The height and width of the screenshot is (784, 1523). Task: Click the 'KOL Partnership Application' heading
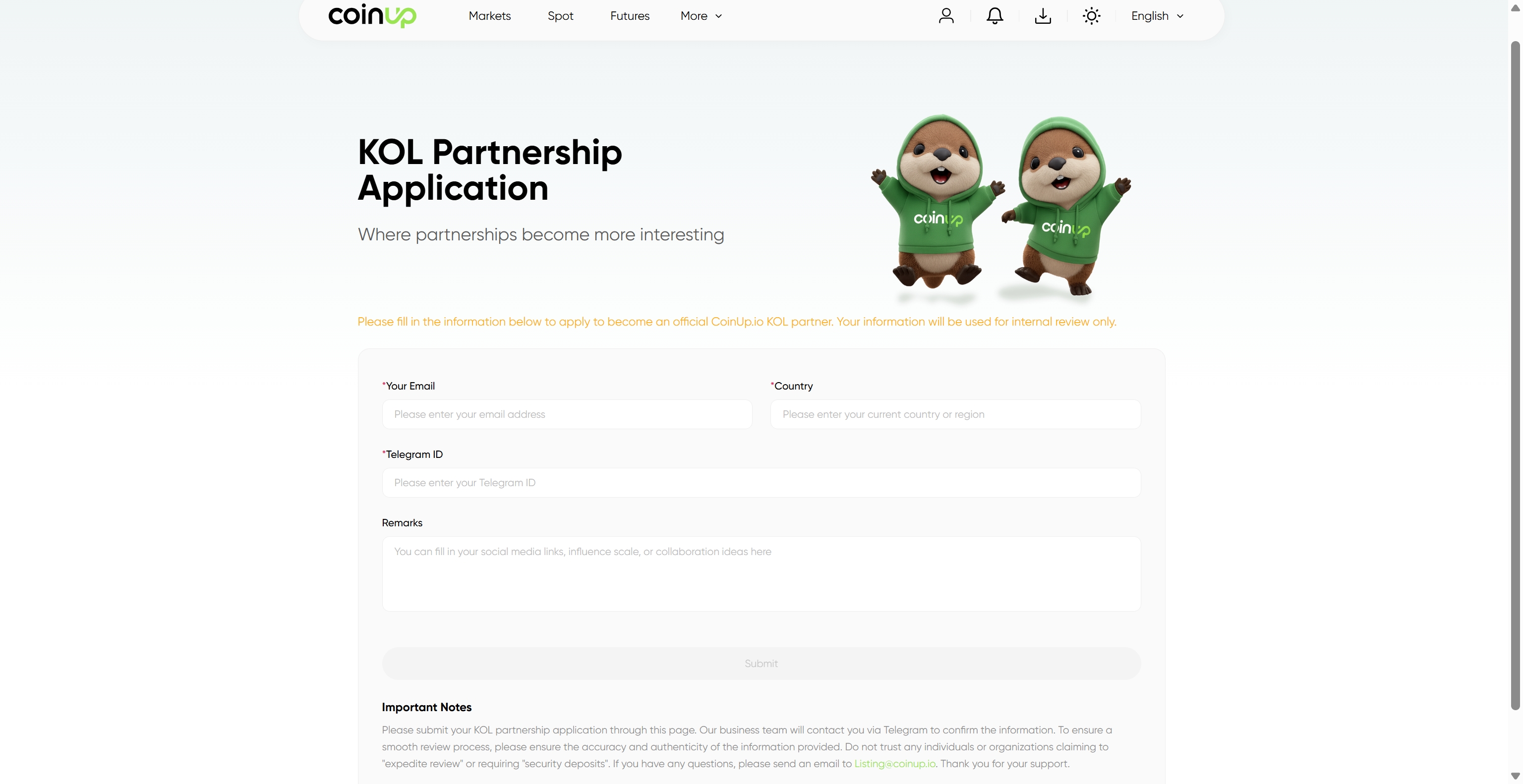(x=490, y=170)
